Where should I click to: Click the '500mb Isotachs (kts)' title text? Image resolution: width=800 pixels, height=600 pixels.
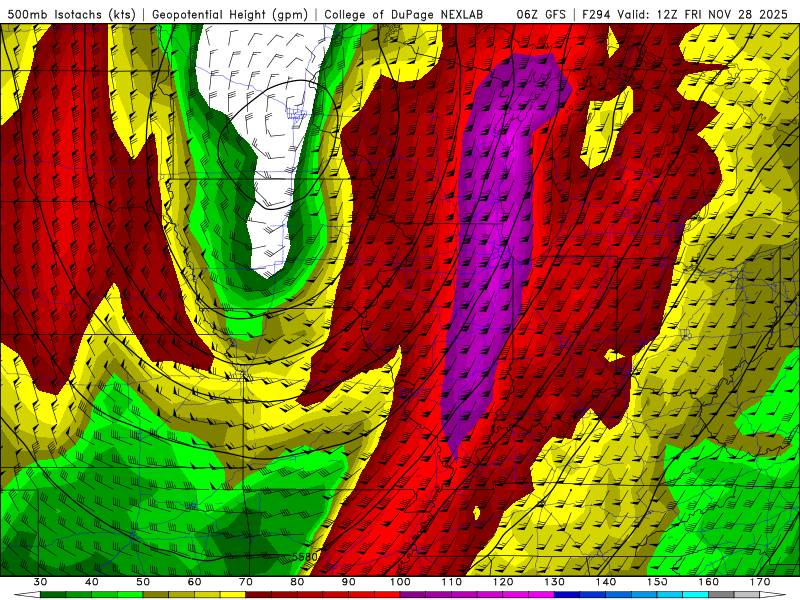click(x=71, y=14)
